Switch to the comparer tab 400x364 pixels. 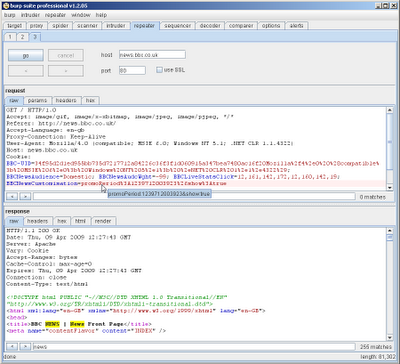(241, 26)
